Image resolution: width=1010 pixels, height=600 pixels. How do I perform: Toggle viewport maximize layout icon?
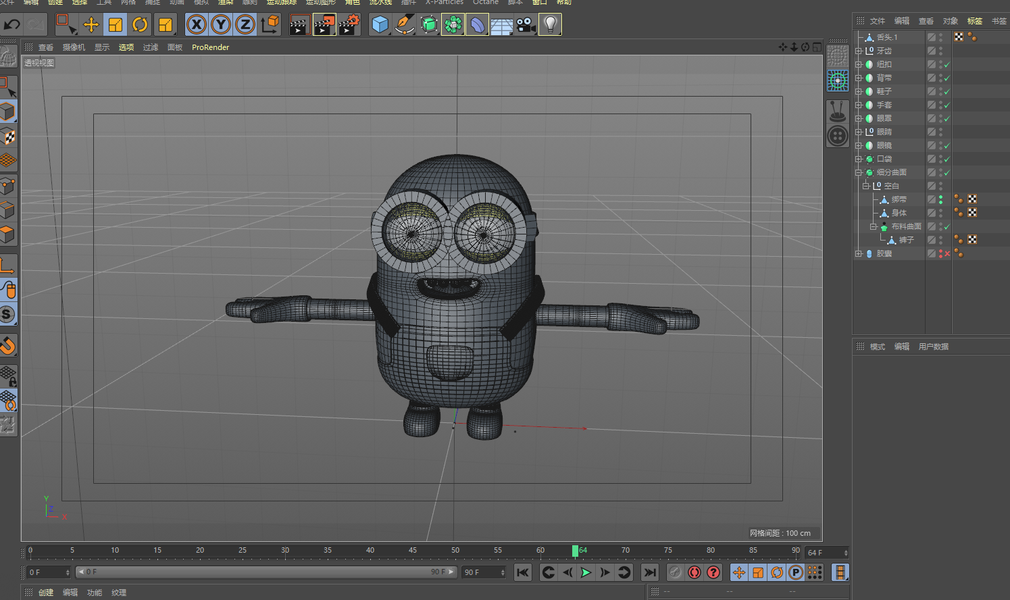pos(817,47)
